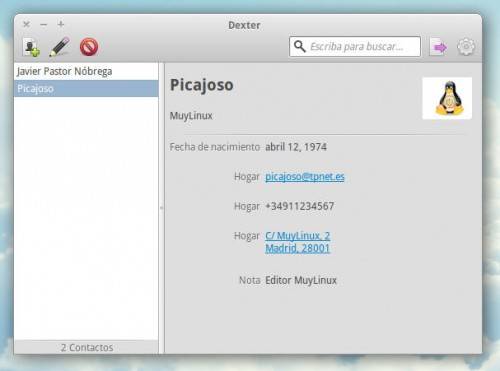This screenshot has height=371, width=500.
Task: Select the Picajoso contact row
Action: tap(86, 89)
